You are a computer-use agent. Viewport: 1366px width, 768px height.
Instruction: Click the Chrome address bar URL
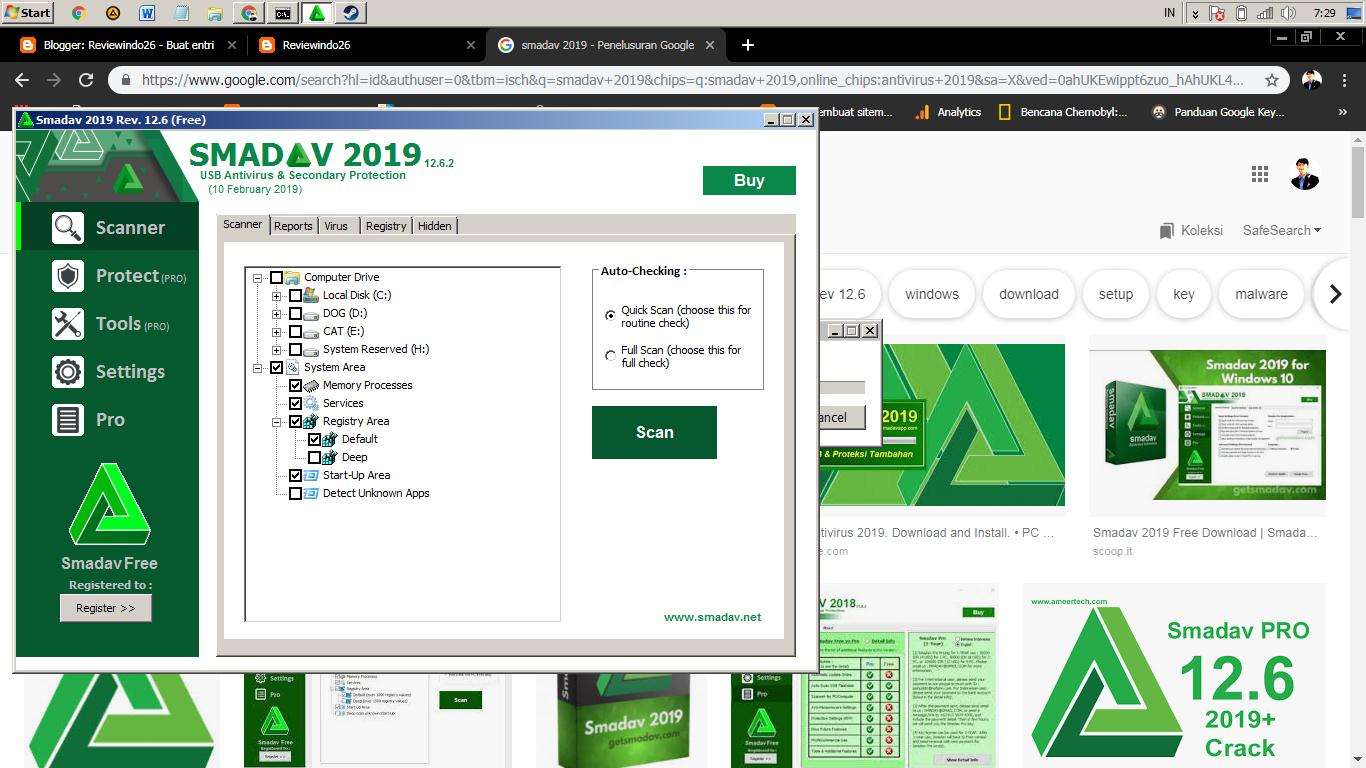[692, 80]
